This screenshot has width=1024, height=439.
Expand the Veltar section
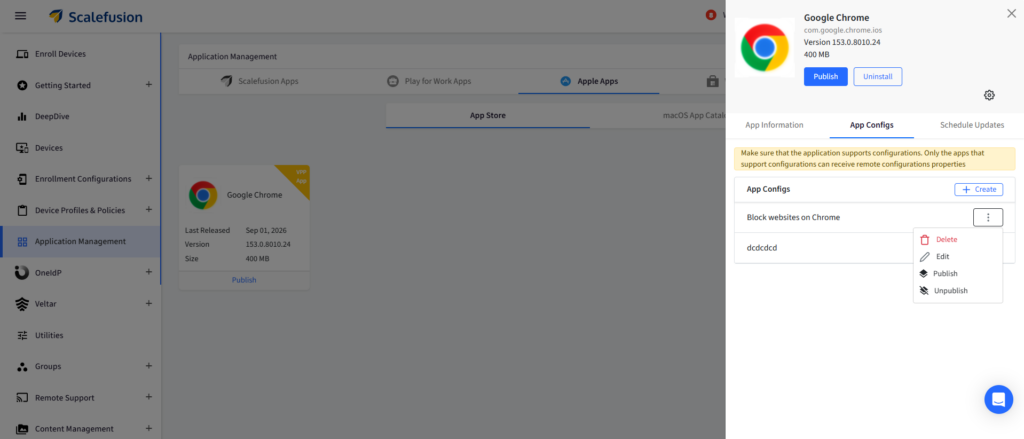[149, 304]
